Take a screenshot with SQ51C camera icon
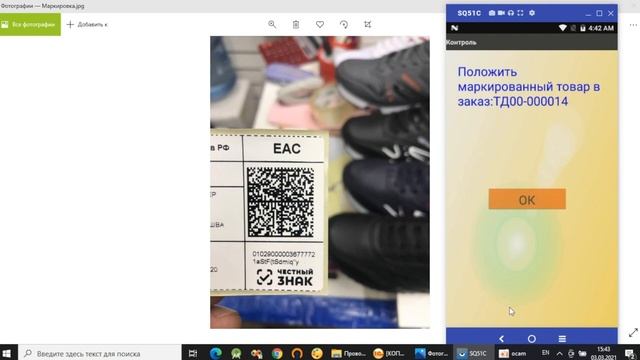The height and width of the screenshot is (360, 640). [x=492, y=13]
